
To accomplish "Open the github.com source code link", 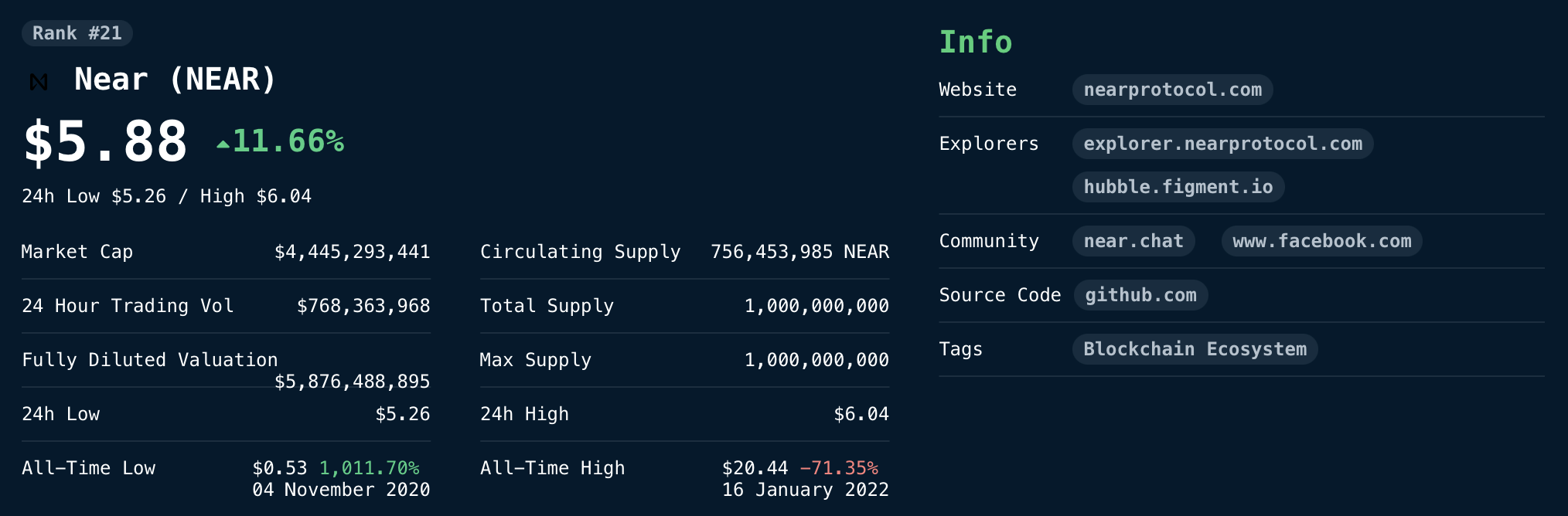I will pos(1140,295).
